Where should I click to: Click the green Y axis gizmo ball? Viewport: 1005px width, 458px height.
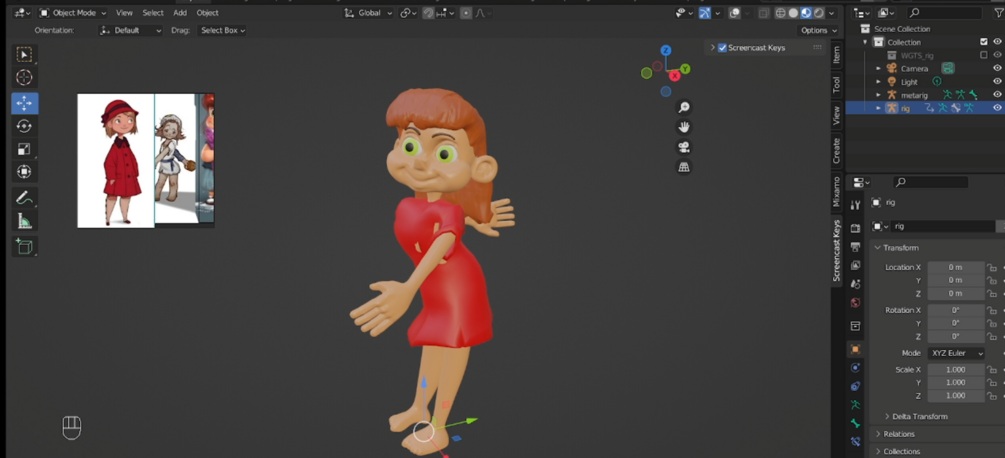point(685,69)
